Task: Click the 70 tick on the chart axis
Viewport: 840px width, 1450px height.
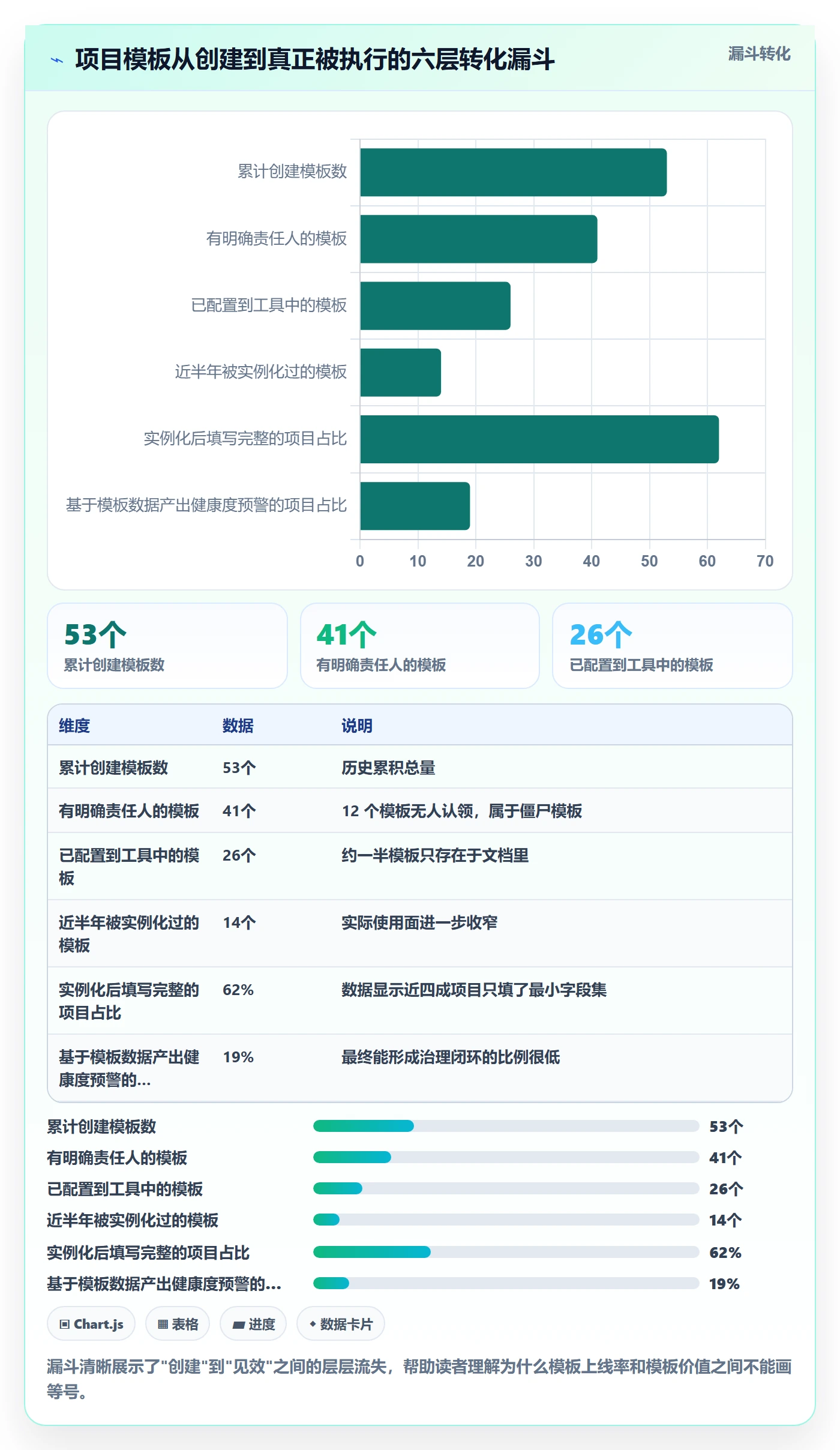Action: tap(765, 561)
